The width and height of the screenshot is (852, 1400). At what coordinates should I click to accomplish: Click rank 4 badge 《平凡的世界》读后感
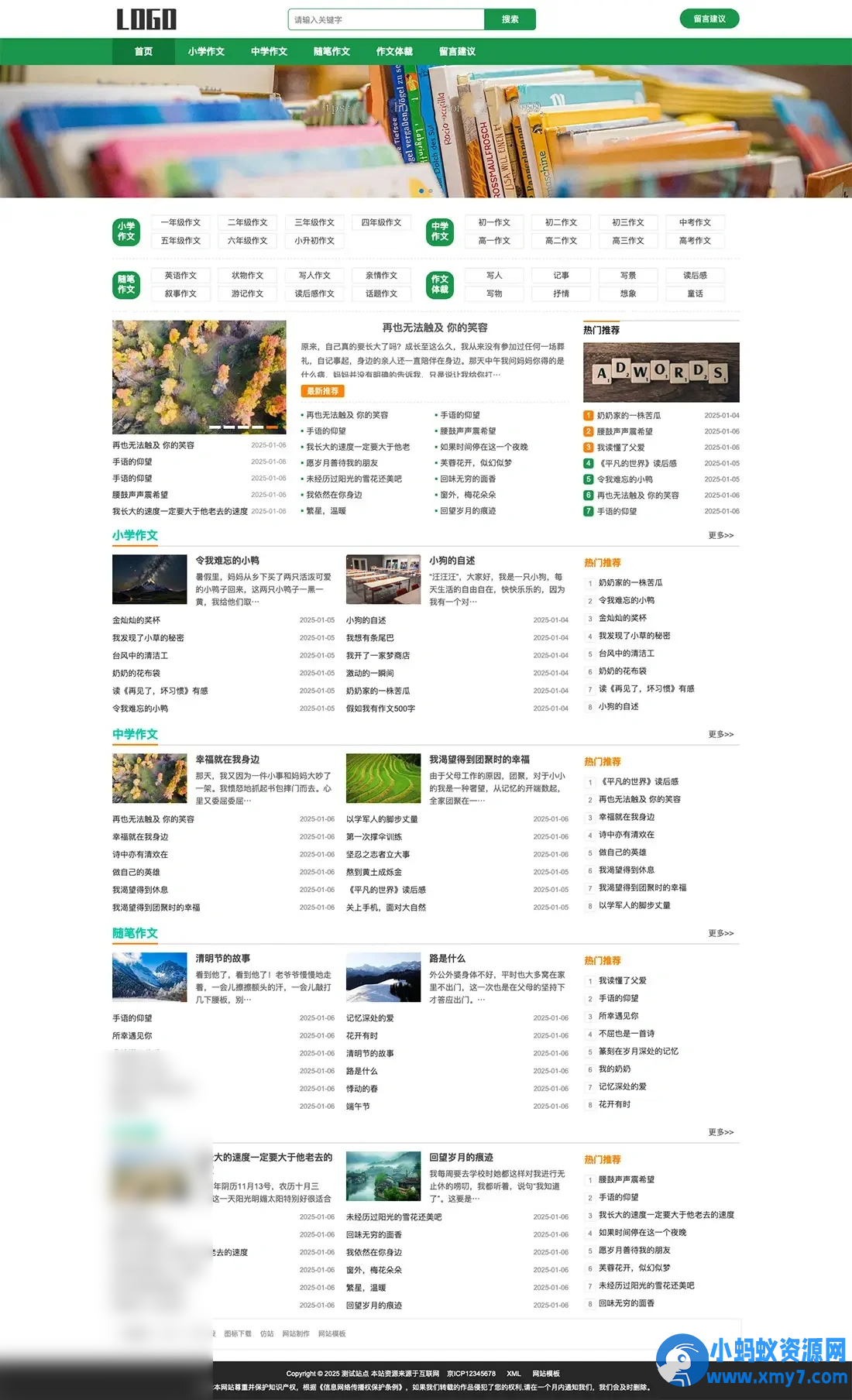click(588, 463)
